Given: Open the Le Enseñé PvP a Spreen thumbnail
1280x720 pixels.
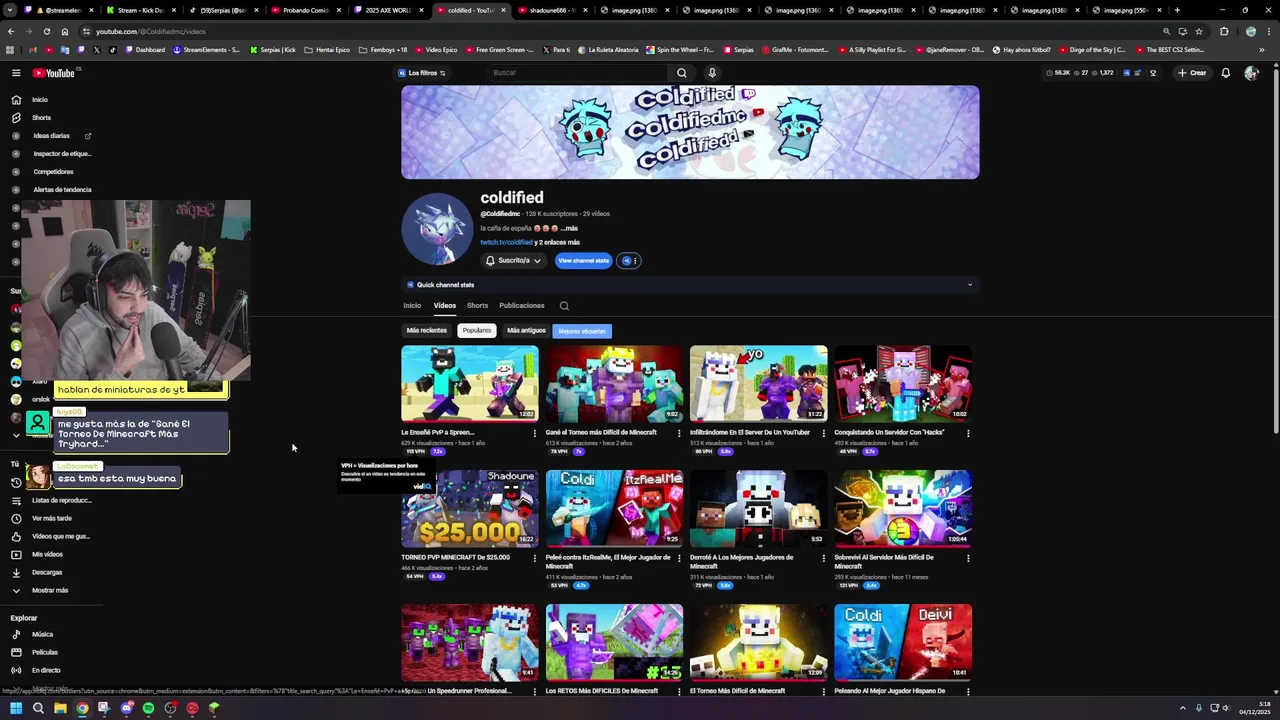Looking at the screenshot, I should [470, 384].
